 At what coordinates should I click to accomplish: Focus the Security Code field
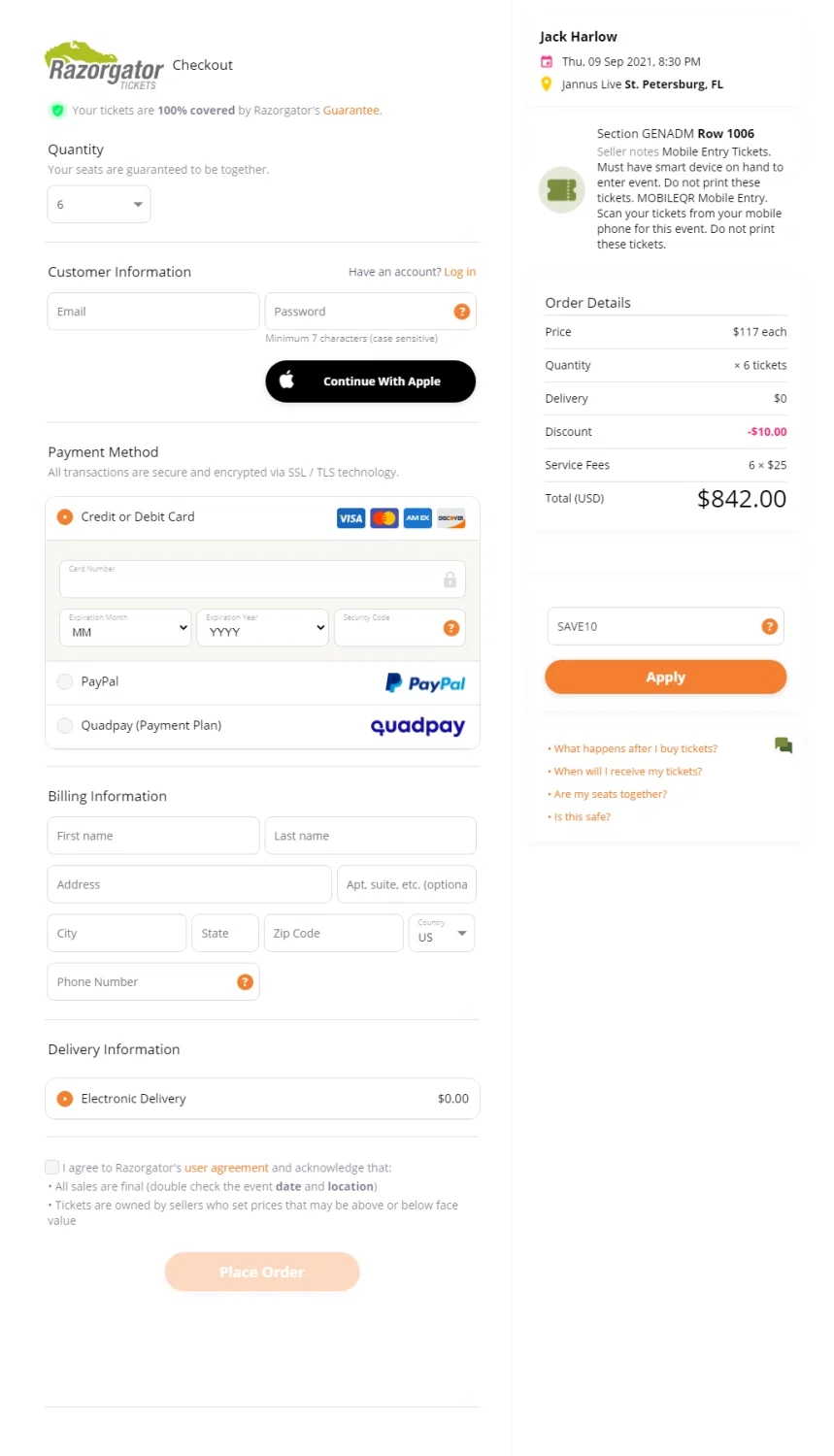click(x=400, y=628)
